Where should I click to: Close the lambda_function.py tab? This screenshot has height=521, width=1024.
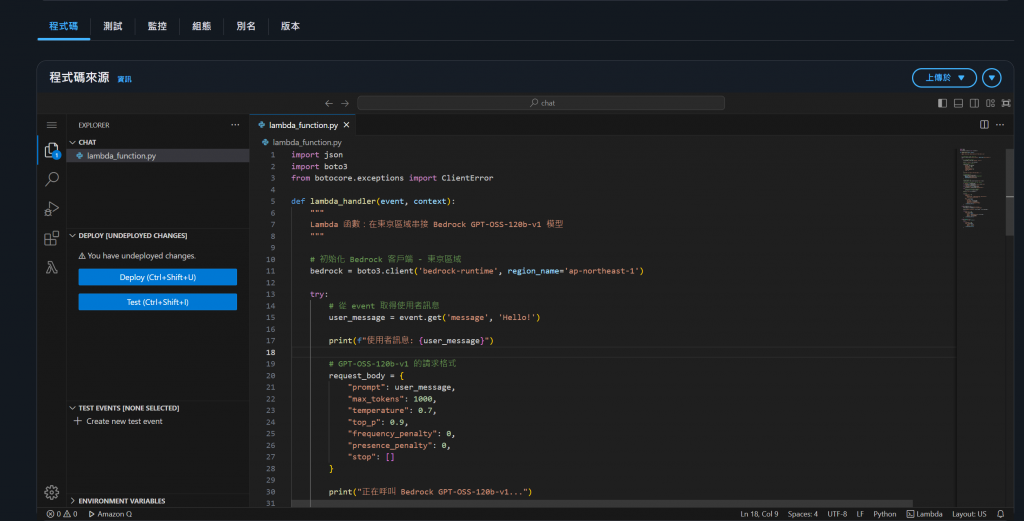click(347, 125)
